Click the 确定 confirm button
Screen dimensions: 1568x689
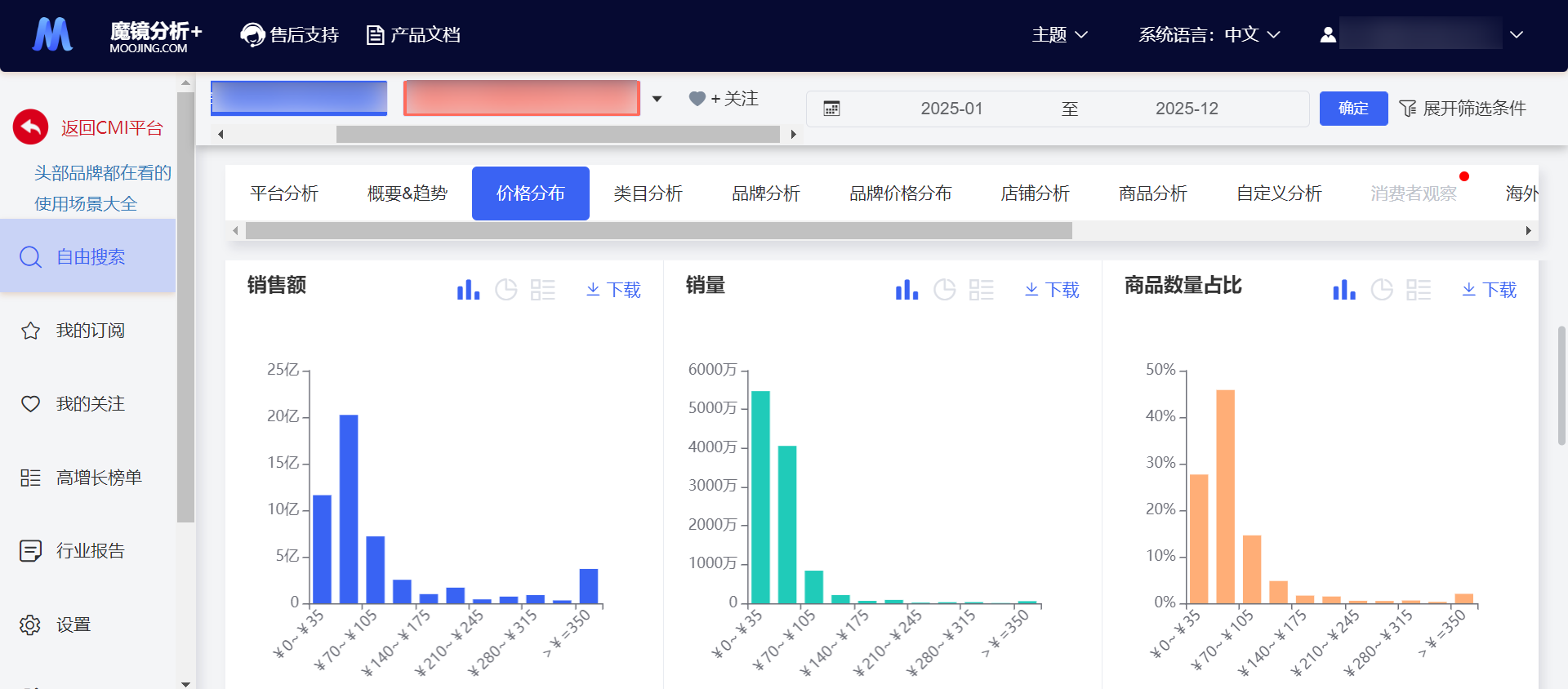tap(1354, 109)
